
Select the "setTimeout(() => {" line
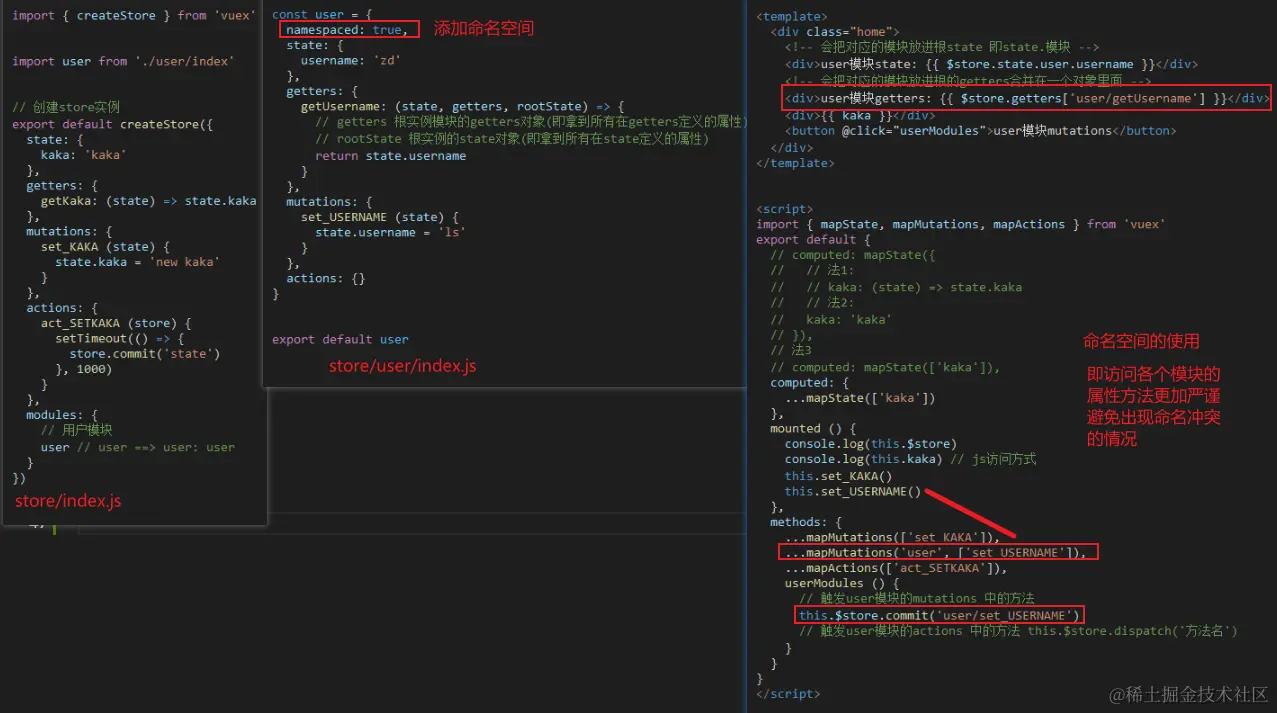pos(119,339)
